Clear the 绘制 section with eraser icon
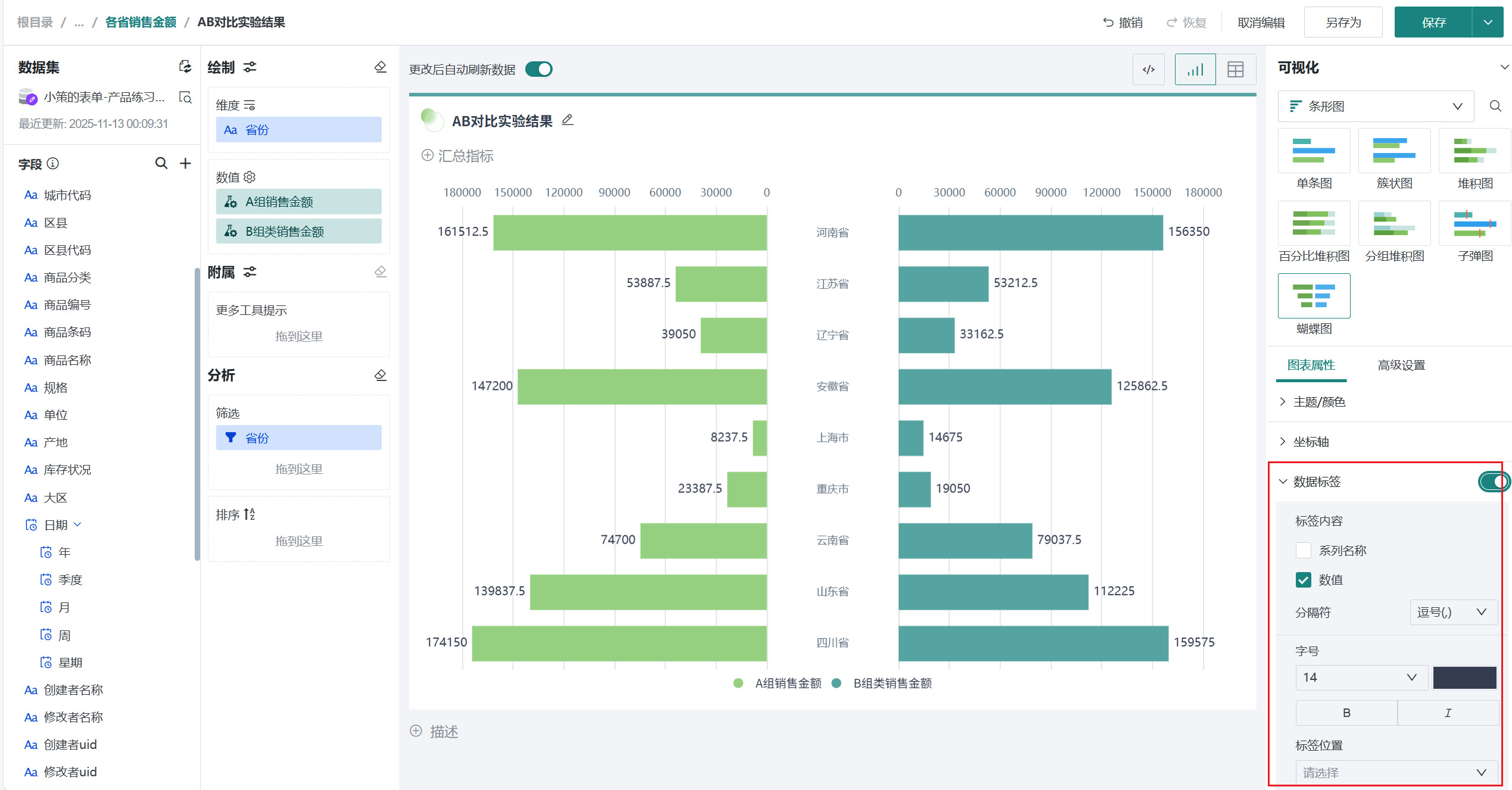The height and width of the screenshot is (790, 1512). point(380,67)
